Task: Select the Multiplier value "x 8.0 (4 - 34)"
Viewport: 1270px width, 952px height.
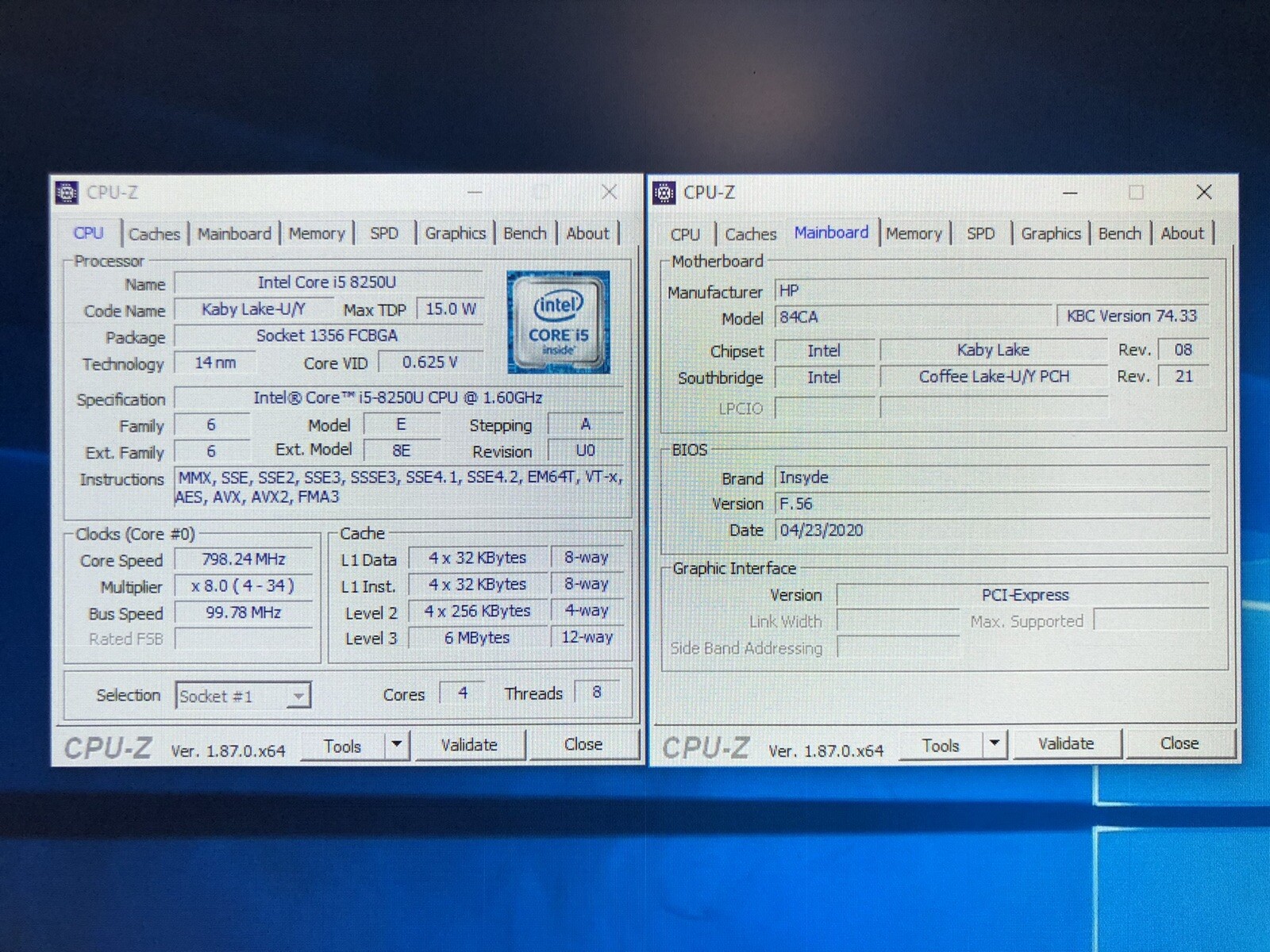Action: click(x=244, y=586)
